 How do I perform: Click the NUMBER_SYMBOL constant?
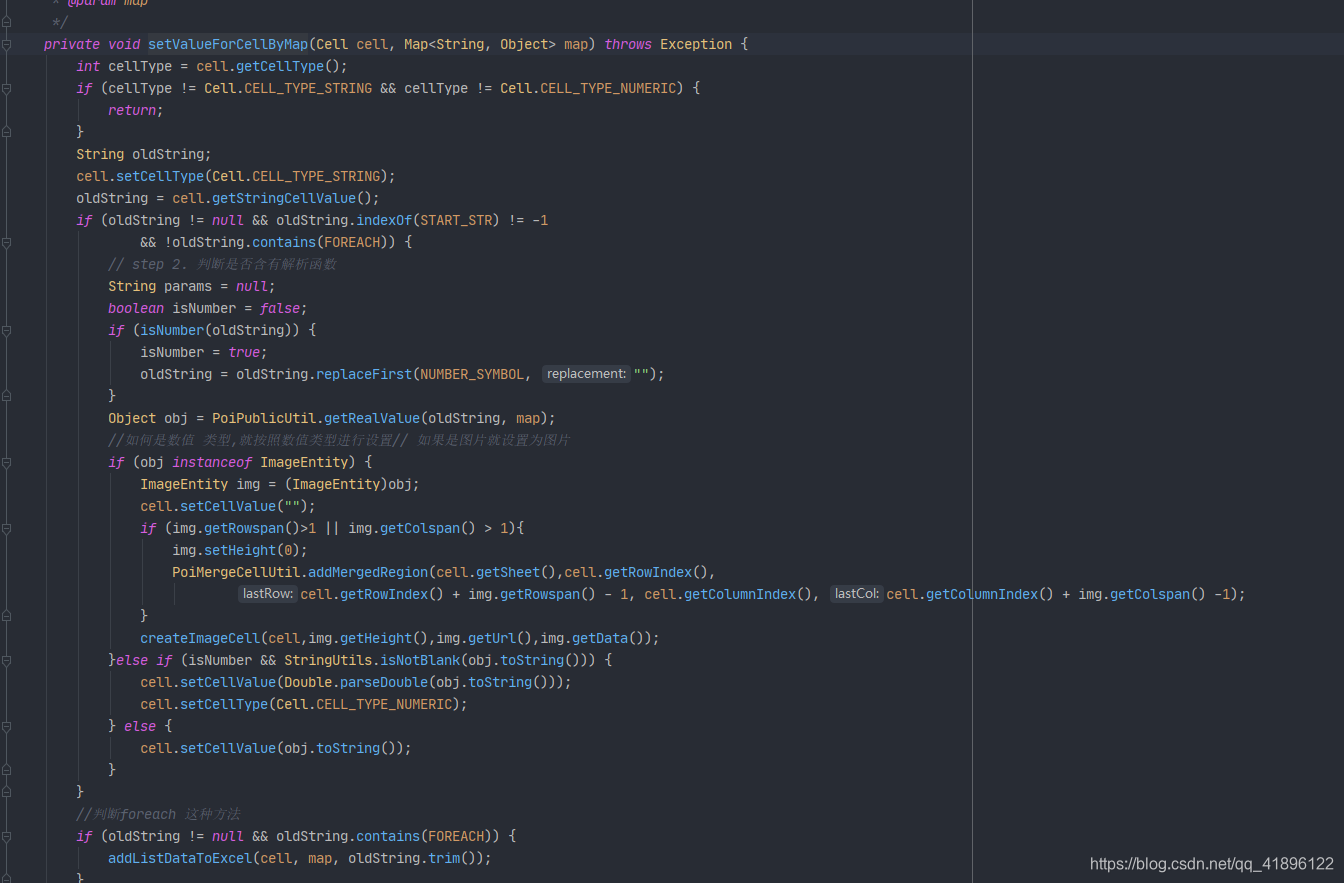click(x=472, y=374)
